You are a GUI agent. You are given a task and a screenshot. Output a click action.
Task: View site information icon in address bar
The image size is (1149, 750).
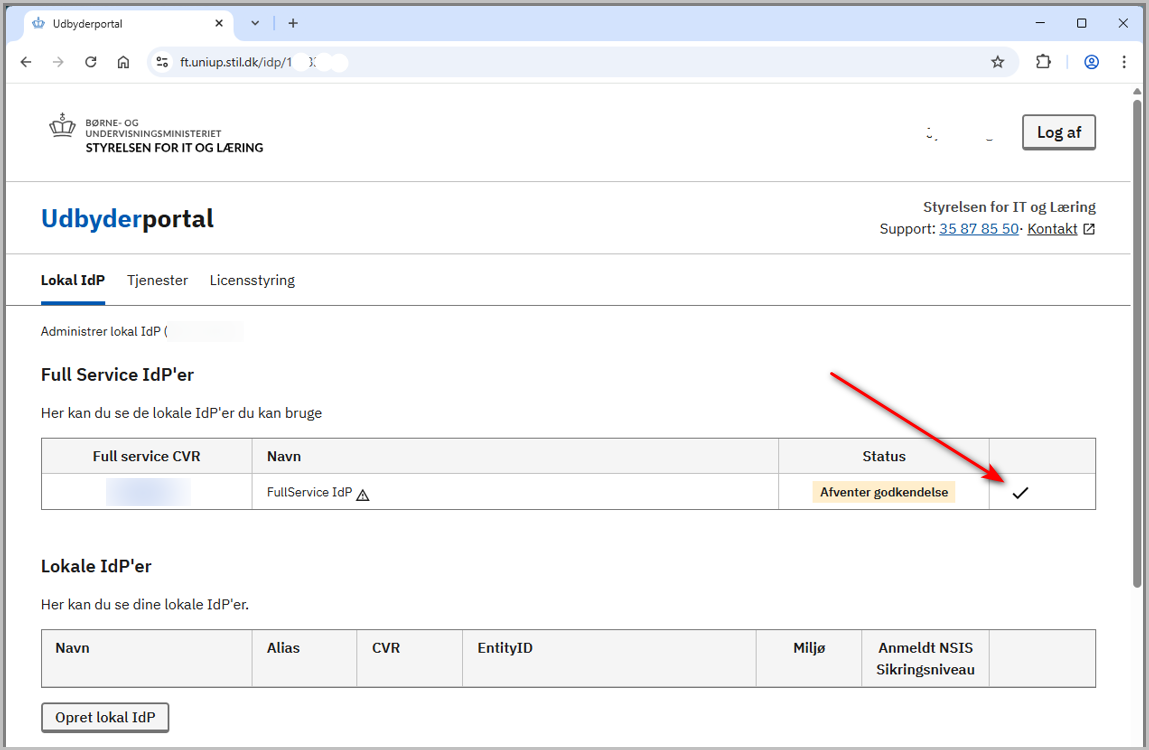click(x=163, y=62)
